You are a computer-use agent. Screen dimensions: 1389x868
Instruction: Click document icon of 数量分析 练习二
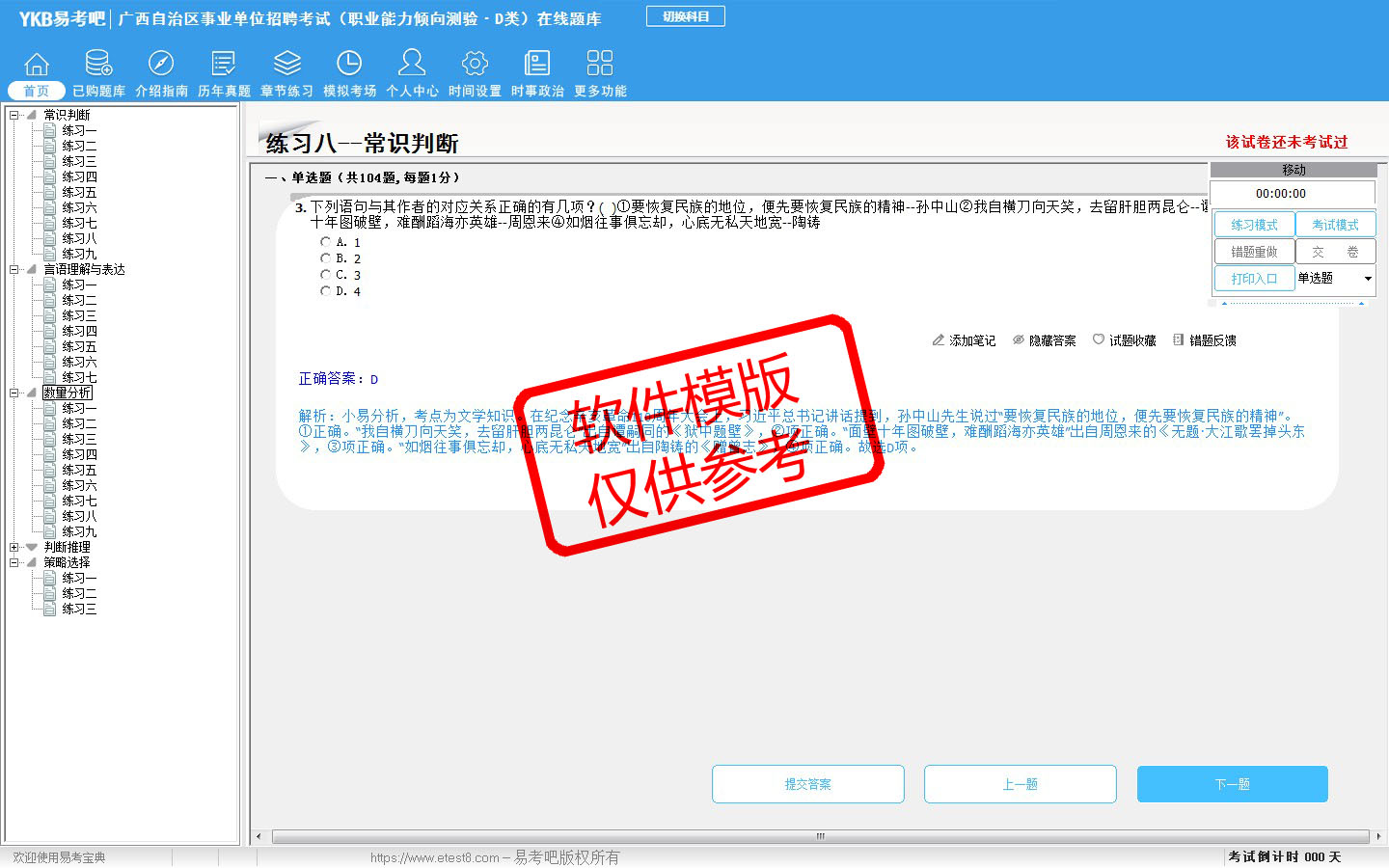pyautogui.click(x=50, y=423)
